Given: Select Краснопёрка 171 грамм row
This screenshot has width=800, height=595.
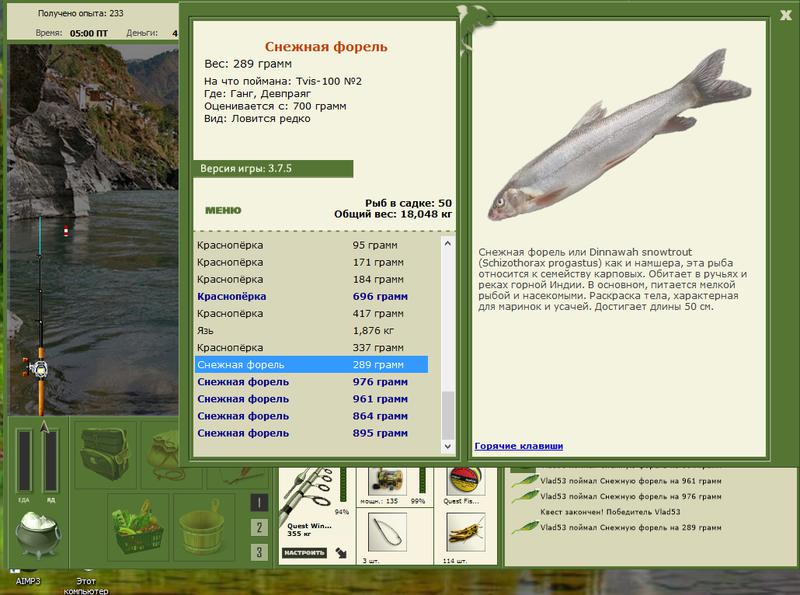Looking at the screenshot, I should 312,262.
